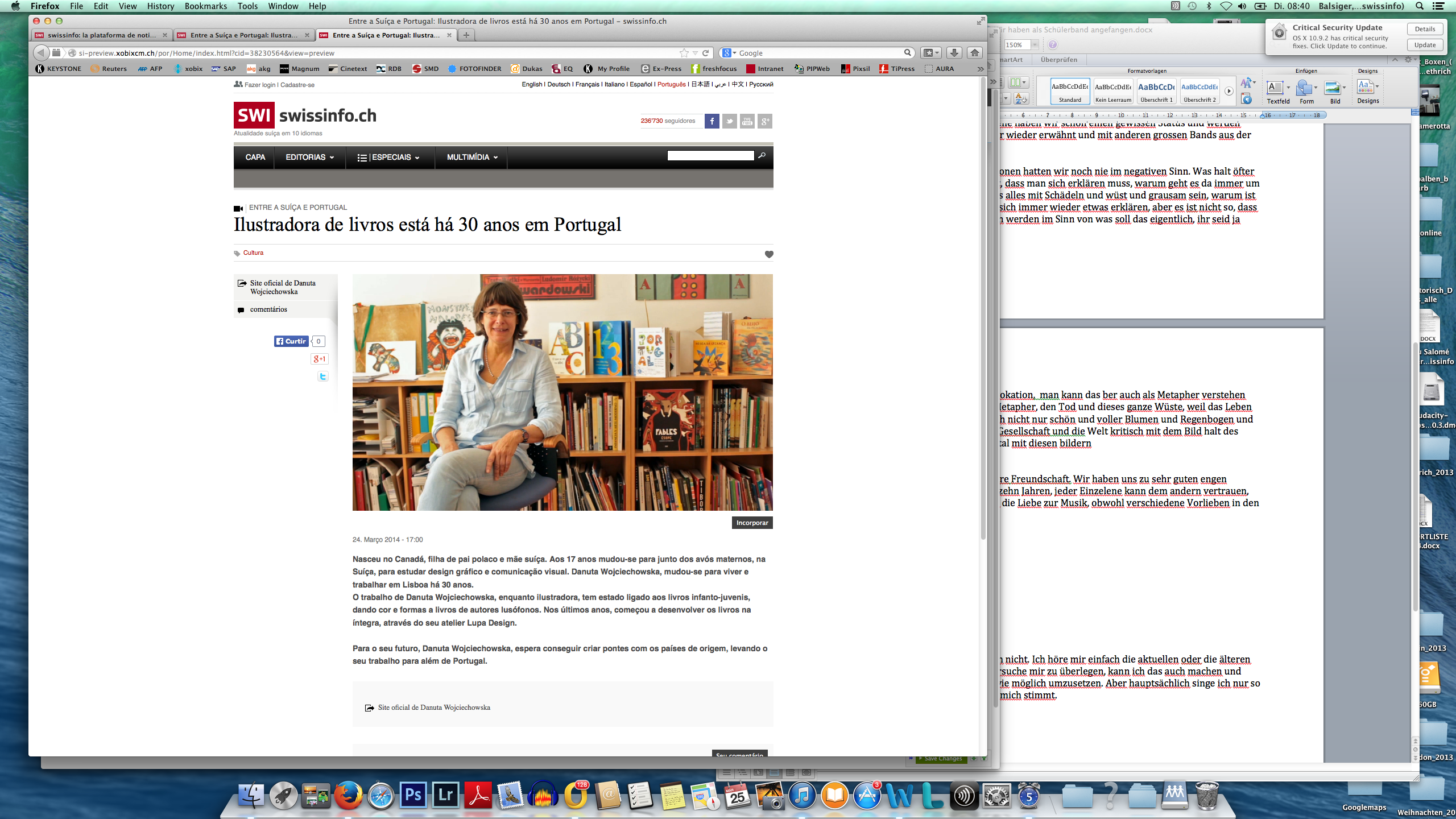Click the heart favorite icon near Cultura
Screen dimensions: 1456x819
coord(769,254)
